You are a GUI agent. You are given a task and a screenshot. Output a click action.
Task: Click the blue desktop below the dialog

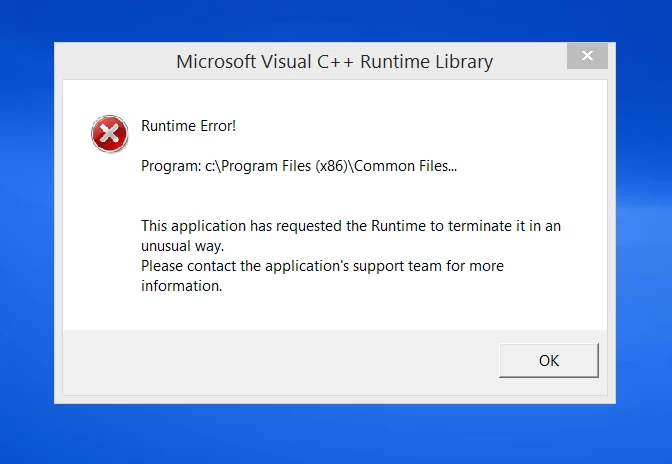click(x=336, y=434)
